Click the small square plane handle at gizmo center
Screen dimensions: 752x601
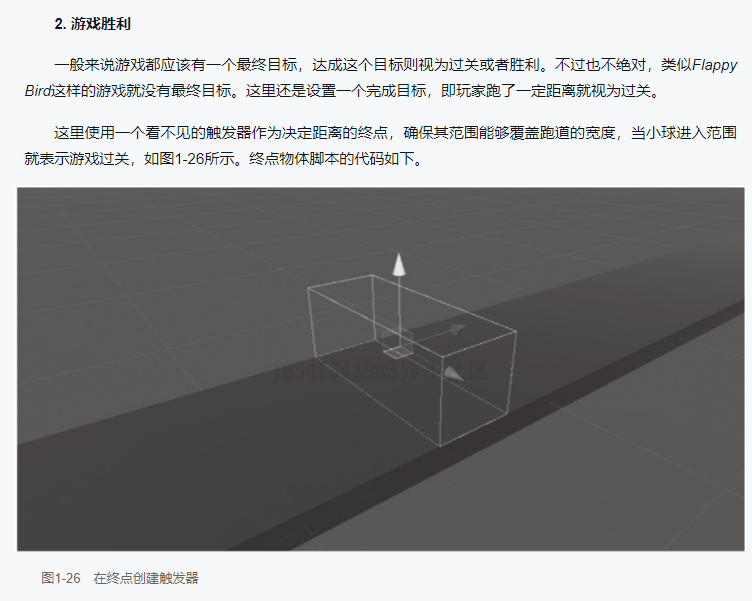396,353
